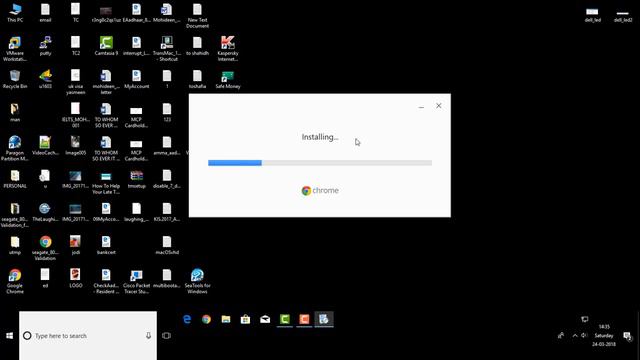The image size is (640, 360).
Task: Click the active installer taskbar icon
Action: tap(324, 319)
